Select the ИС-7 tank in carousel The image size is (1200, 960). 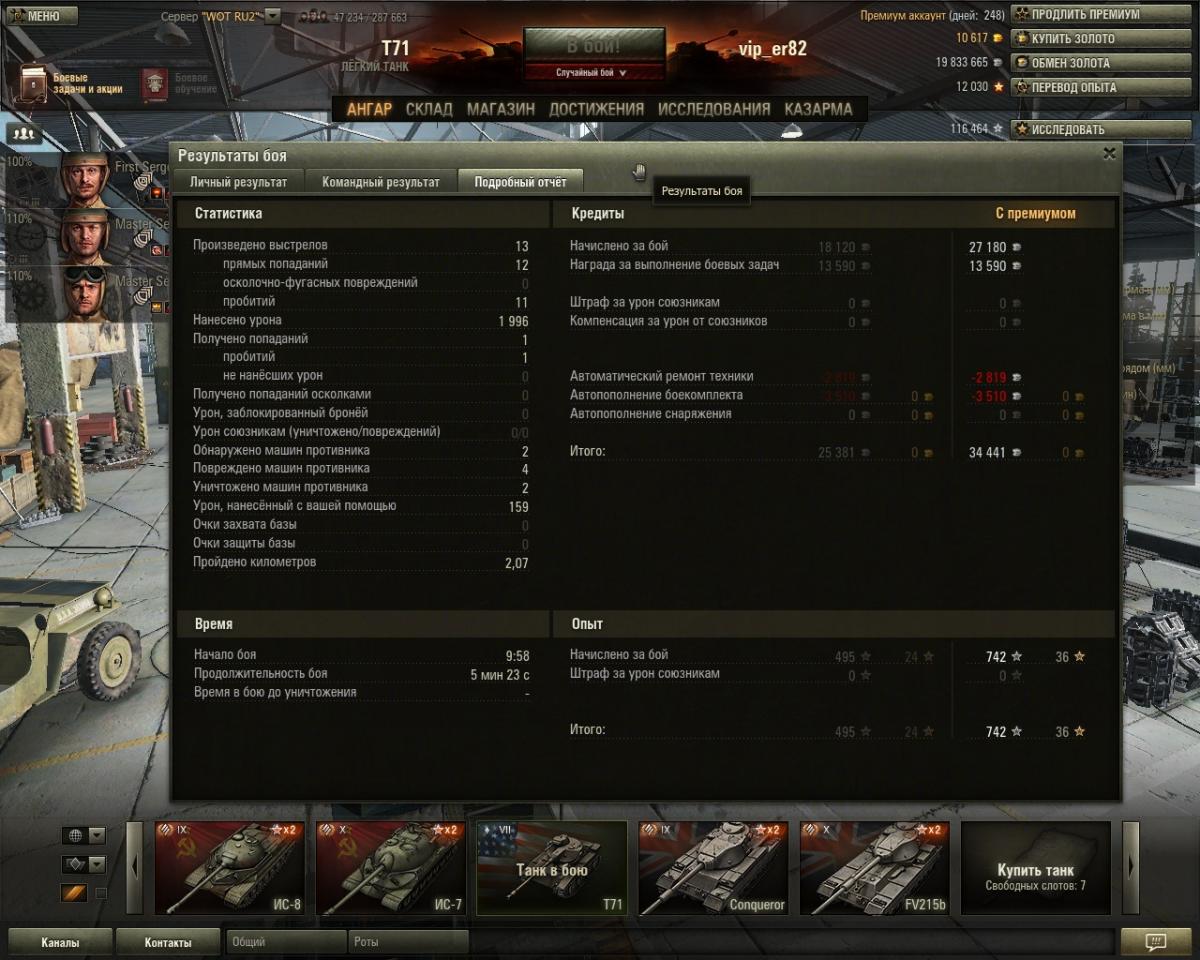pyautogui.click(x=391, y=868)
